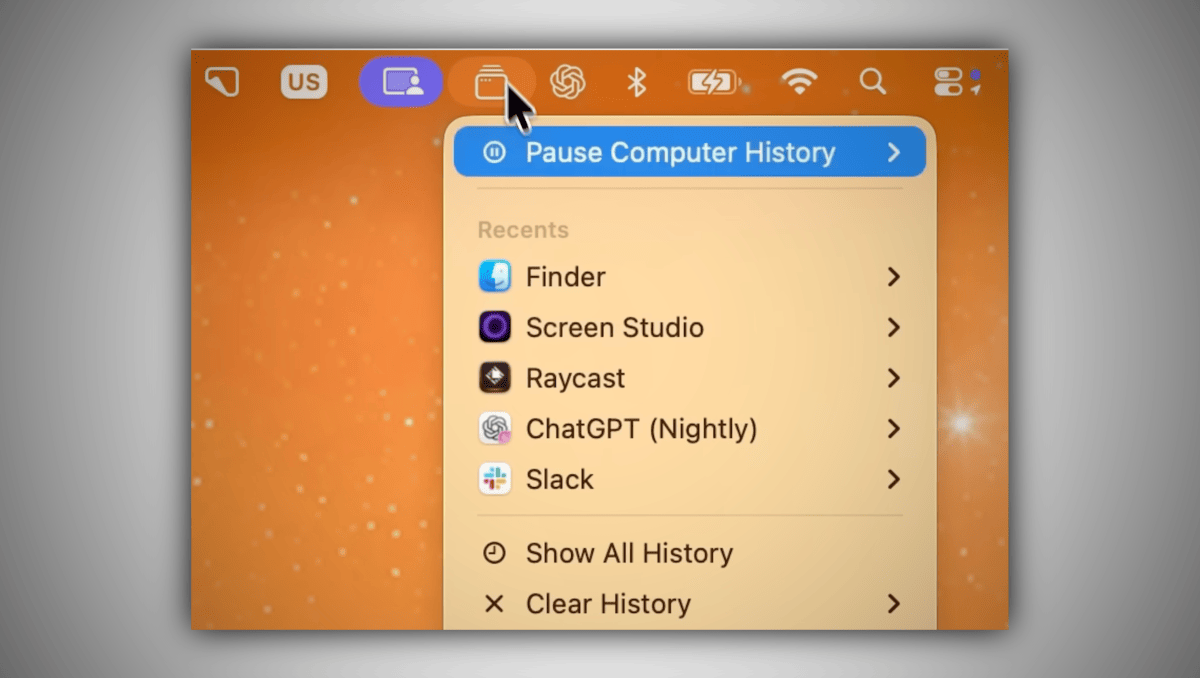Click the leftmost tag-shaped menu bar icon

pos(222,82)
